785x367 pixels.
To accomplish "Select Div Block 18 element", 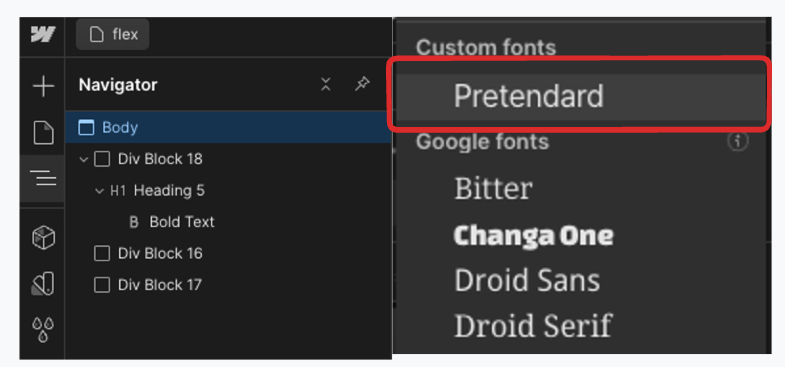I will (x=160, y=159).
